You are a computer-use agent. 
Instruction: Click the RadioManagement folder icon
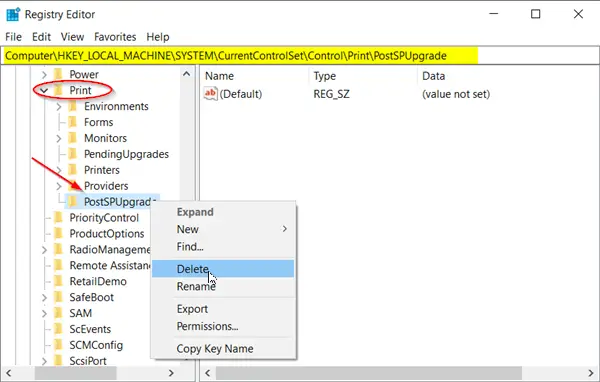(58, 249)
